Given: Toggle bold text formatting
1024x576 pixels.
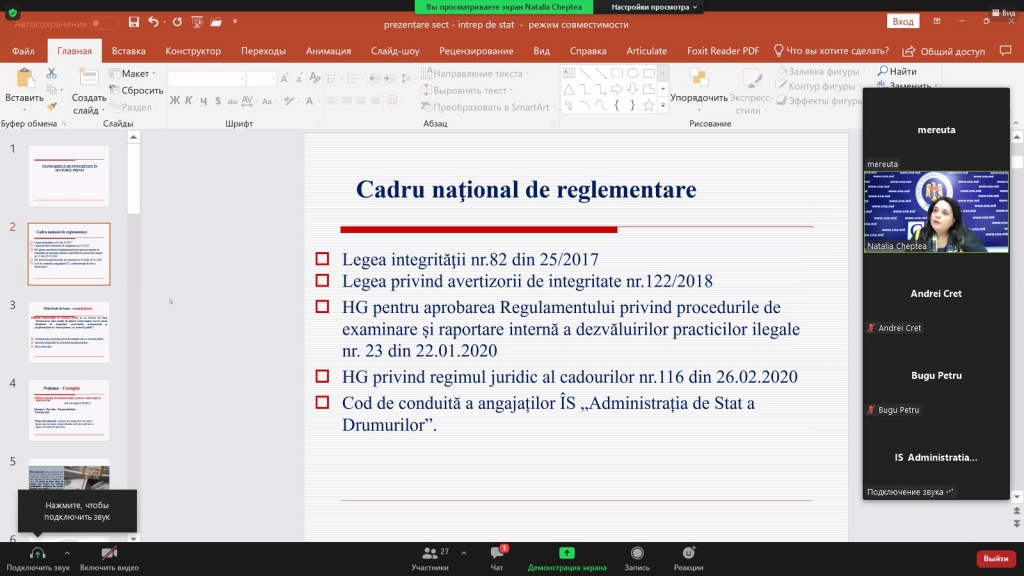Looking at the screenshot, I should 175,100.
